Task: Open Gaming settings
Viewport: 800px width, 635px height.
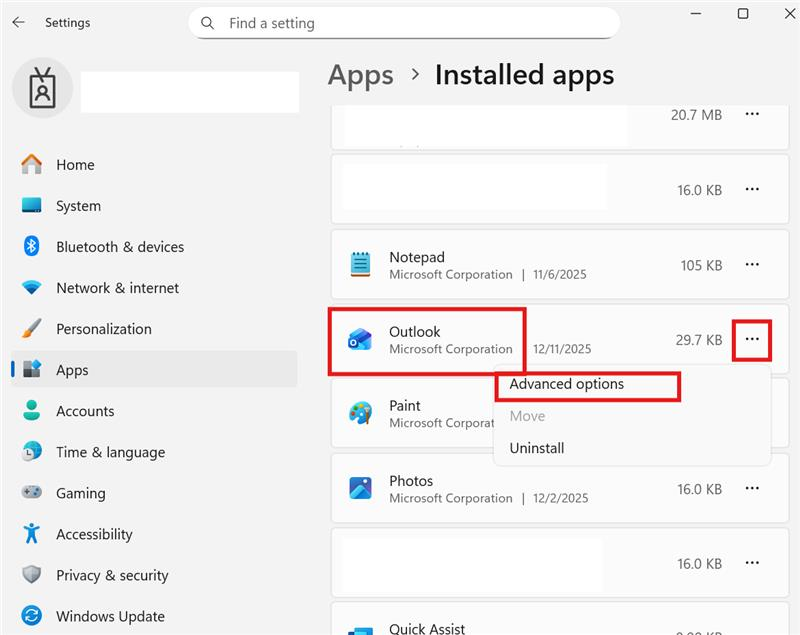Action: (x=154, y=493)
